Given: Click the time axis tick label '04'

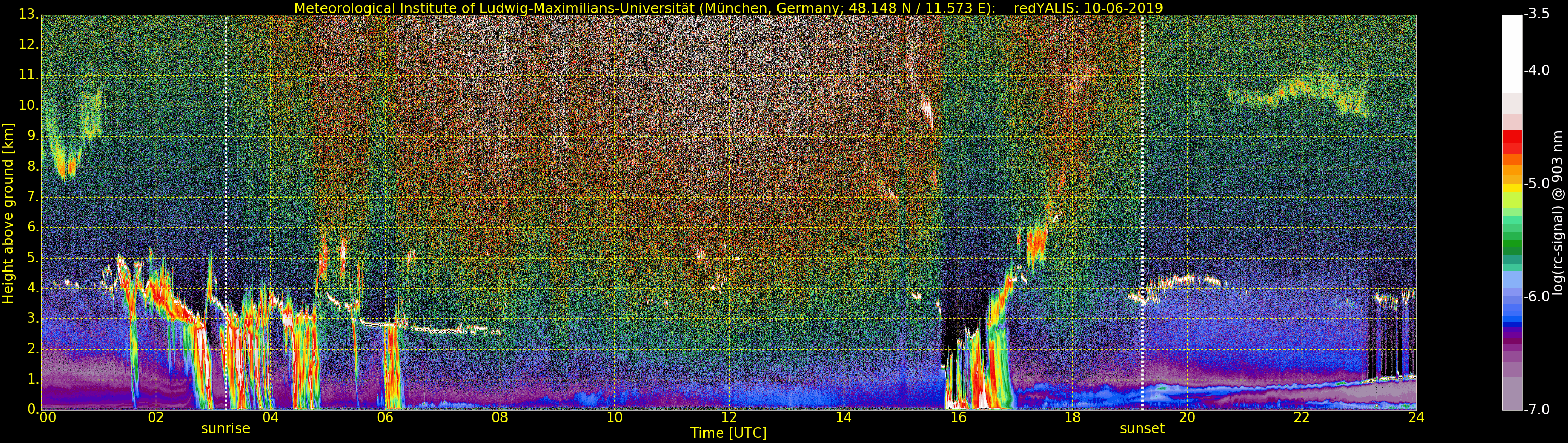Looking at the screenshot, I should coord(270,417).
